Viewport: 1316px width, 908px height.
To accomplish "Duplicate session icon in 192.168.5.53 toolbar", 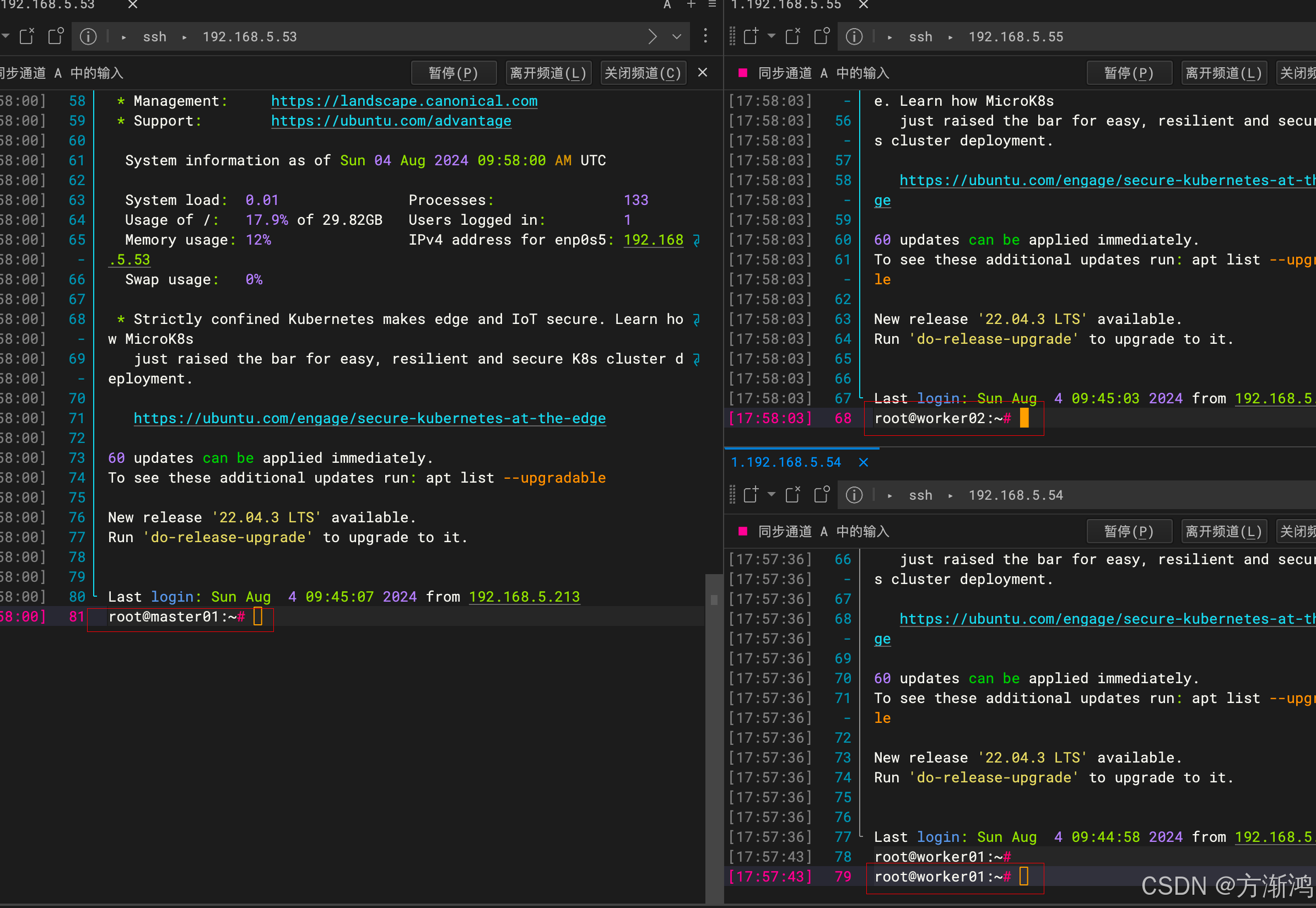I will click(56, 36).
